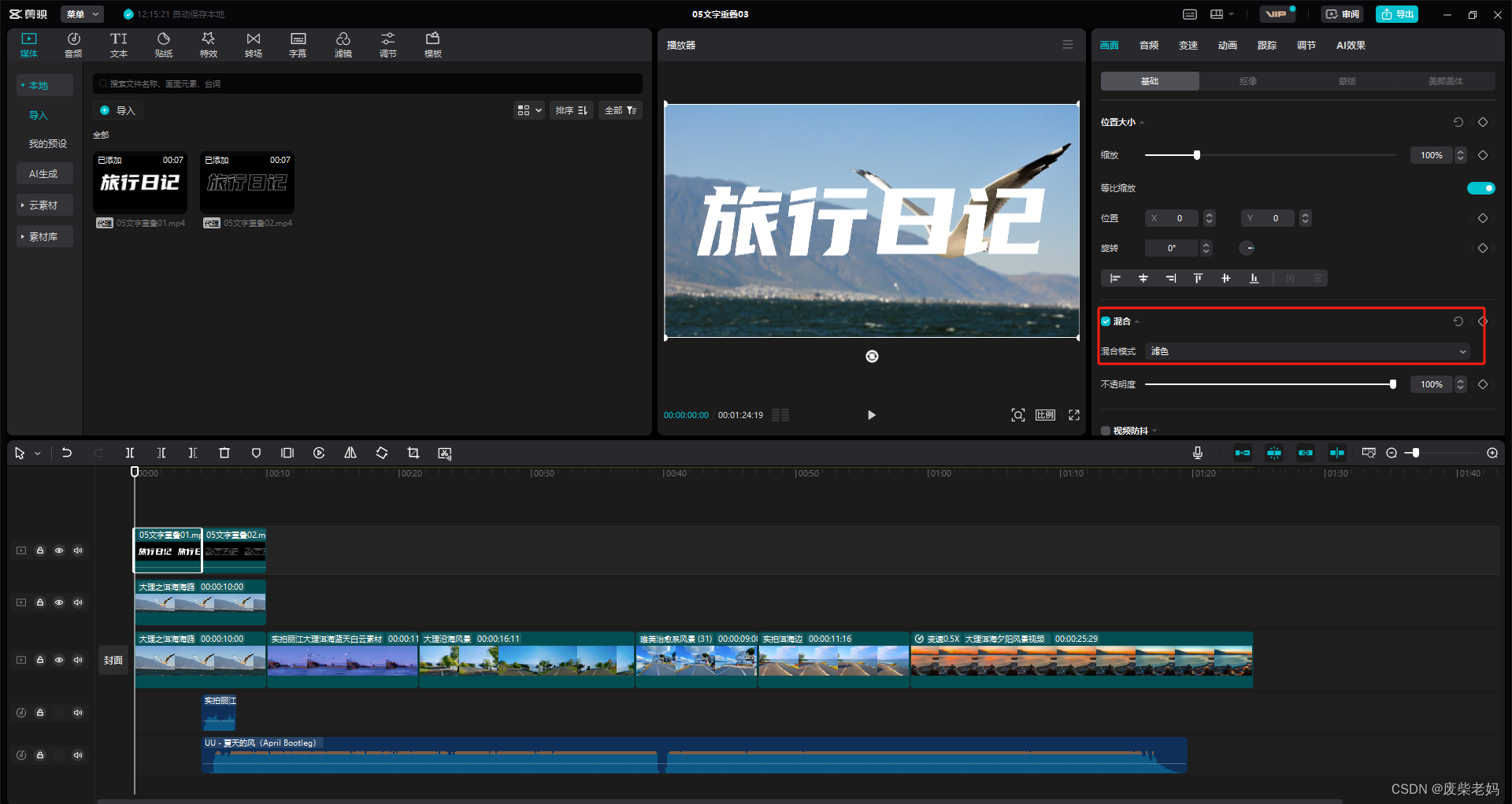Click the undo arrow in timeline toolbar

tap(67, 453)
